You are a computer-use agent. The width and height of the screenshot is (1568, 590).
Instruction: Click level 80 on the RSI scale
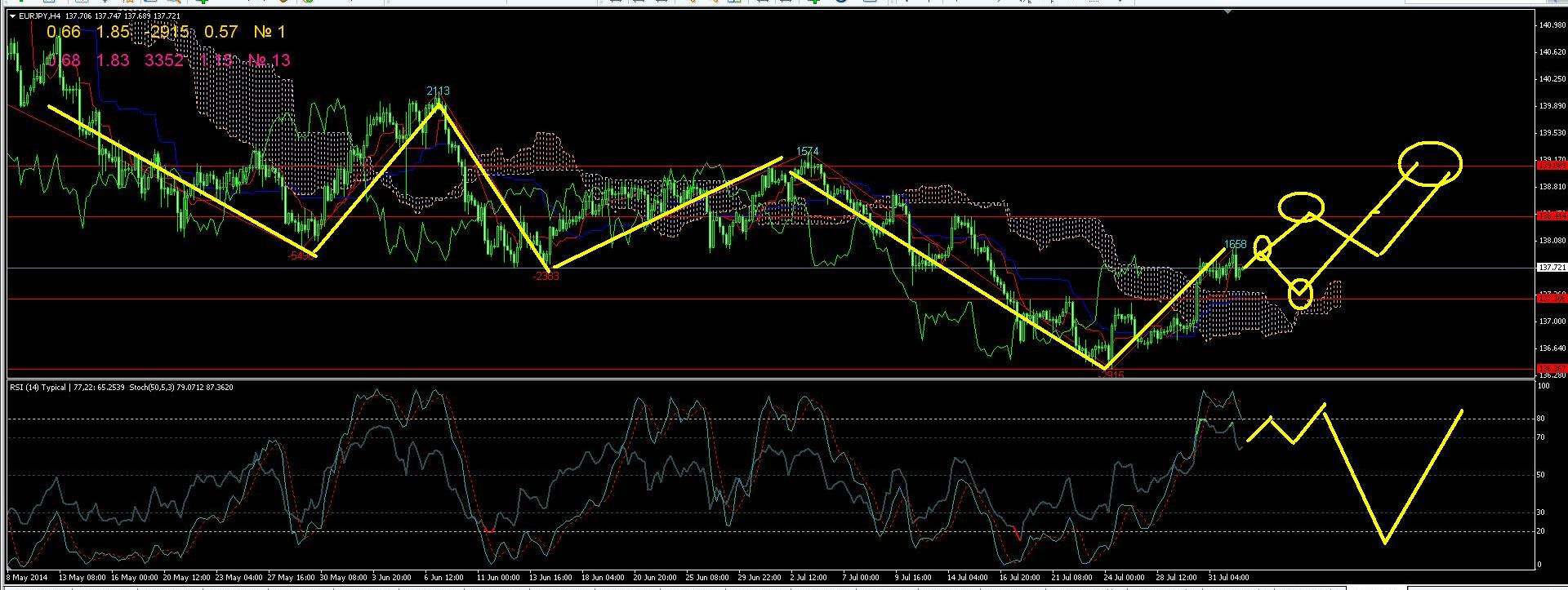click(1541, 419)
